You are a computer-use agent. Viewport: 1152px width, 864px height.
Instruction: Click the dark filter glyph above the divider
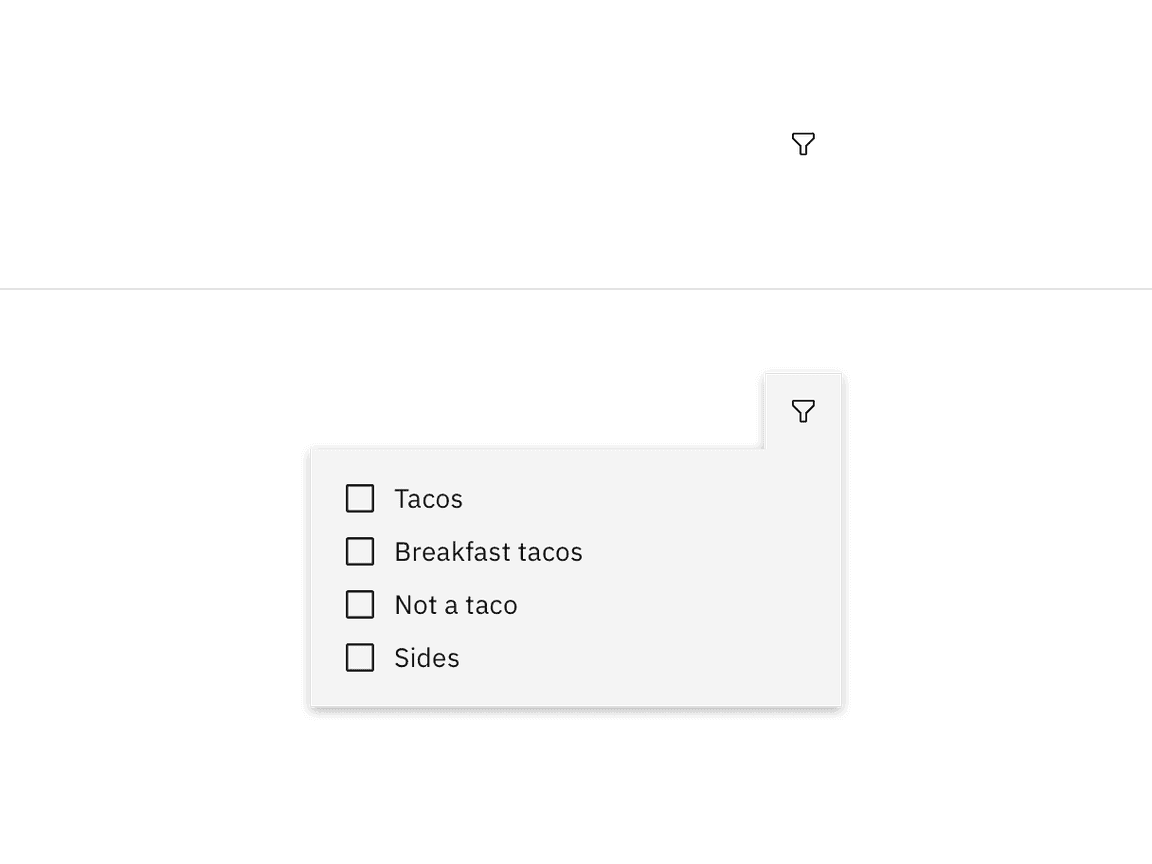tap(803, 143)
